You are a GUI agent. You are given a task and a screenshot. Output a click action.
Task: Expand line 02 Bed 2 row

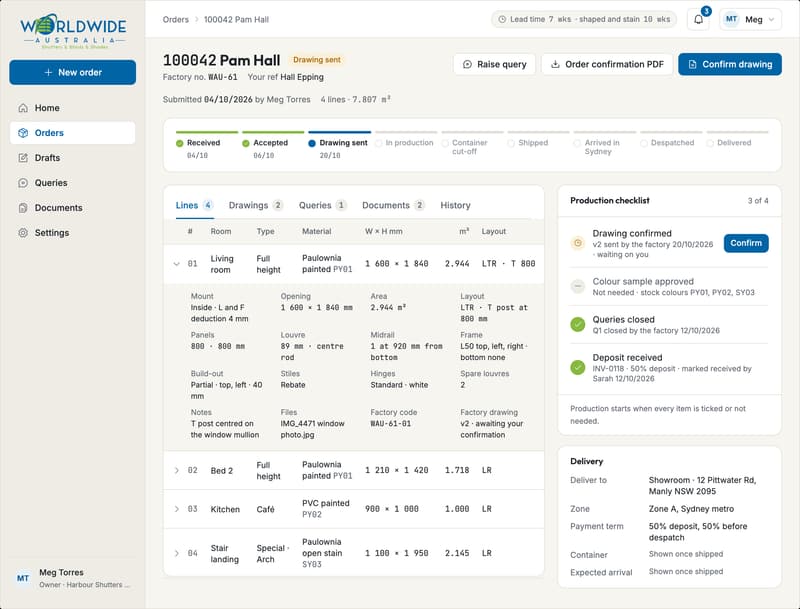coord(177,470)
